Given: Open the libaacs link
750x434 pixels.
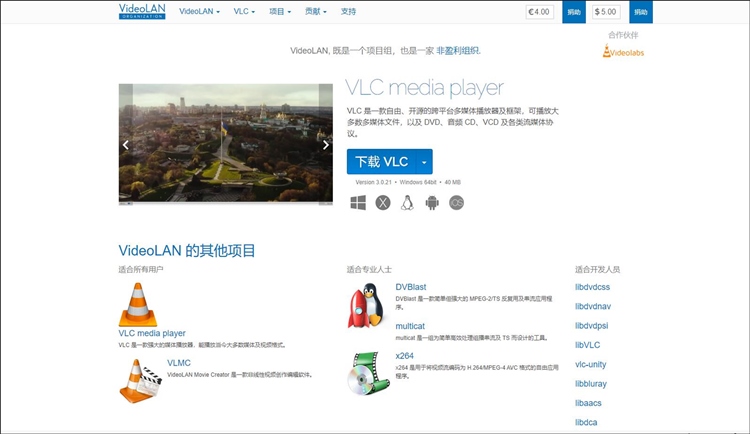Looking at the screenshot, I should (588, 403).
